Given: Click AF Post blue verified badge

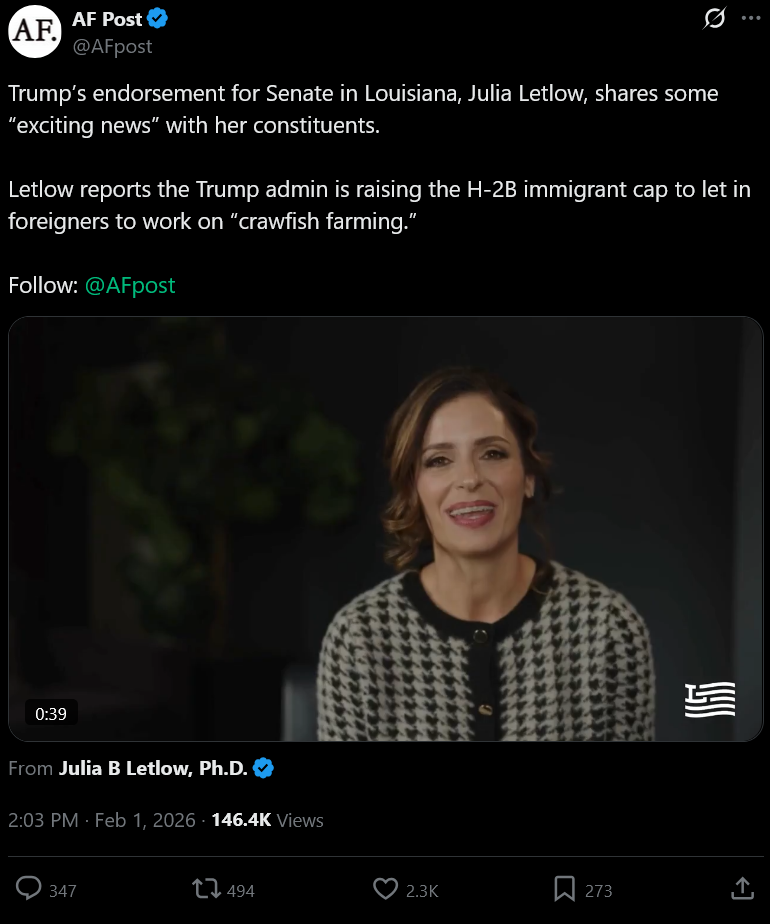Looking at the screenshot, I should point(157,19).
